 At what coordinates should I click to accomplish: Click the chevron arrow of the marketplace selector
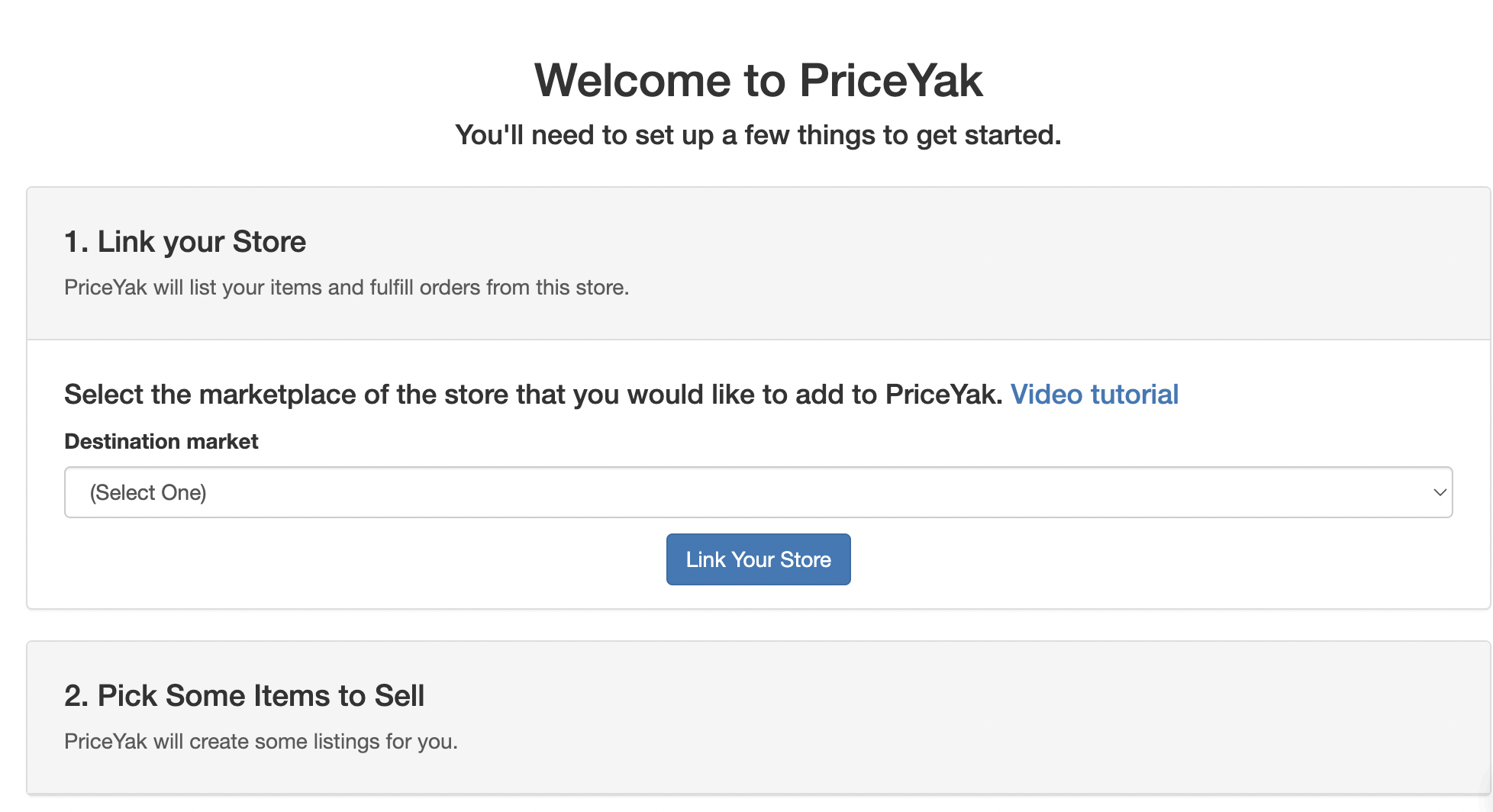pos(1440,492)
